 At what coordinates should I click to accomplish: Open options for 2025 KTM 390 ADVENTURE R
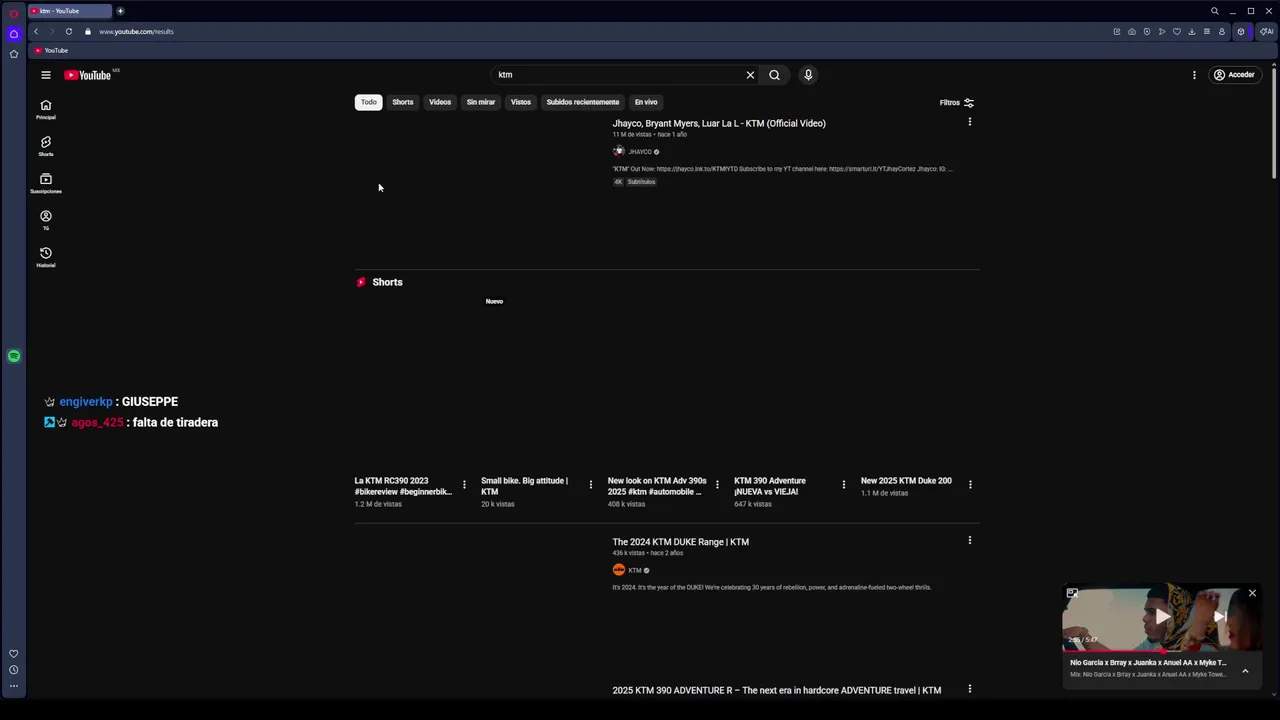pos(969,689)
